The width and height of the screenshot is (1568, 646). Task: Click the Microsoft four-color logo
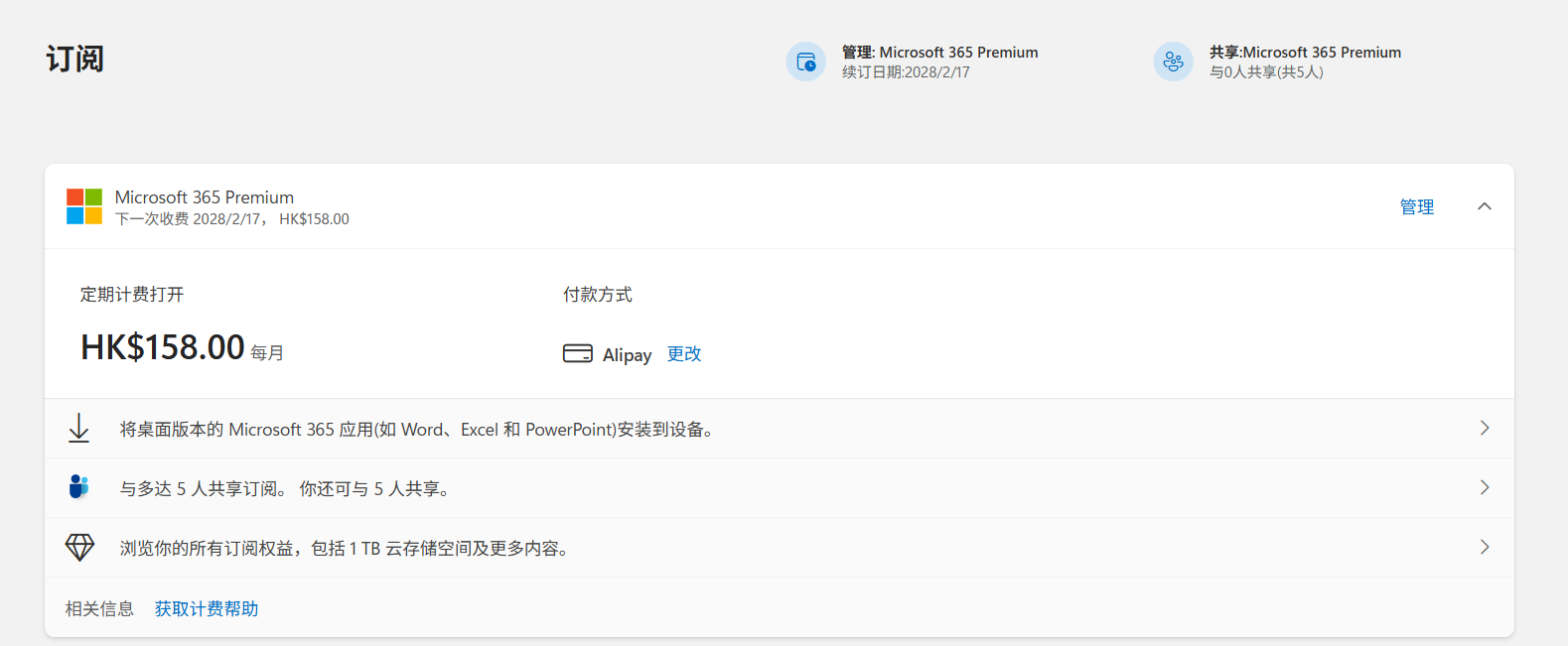click(x=84, y=206)
